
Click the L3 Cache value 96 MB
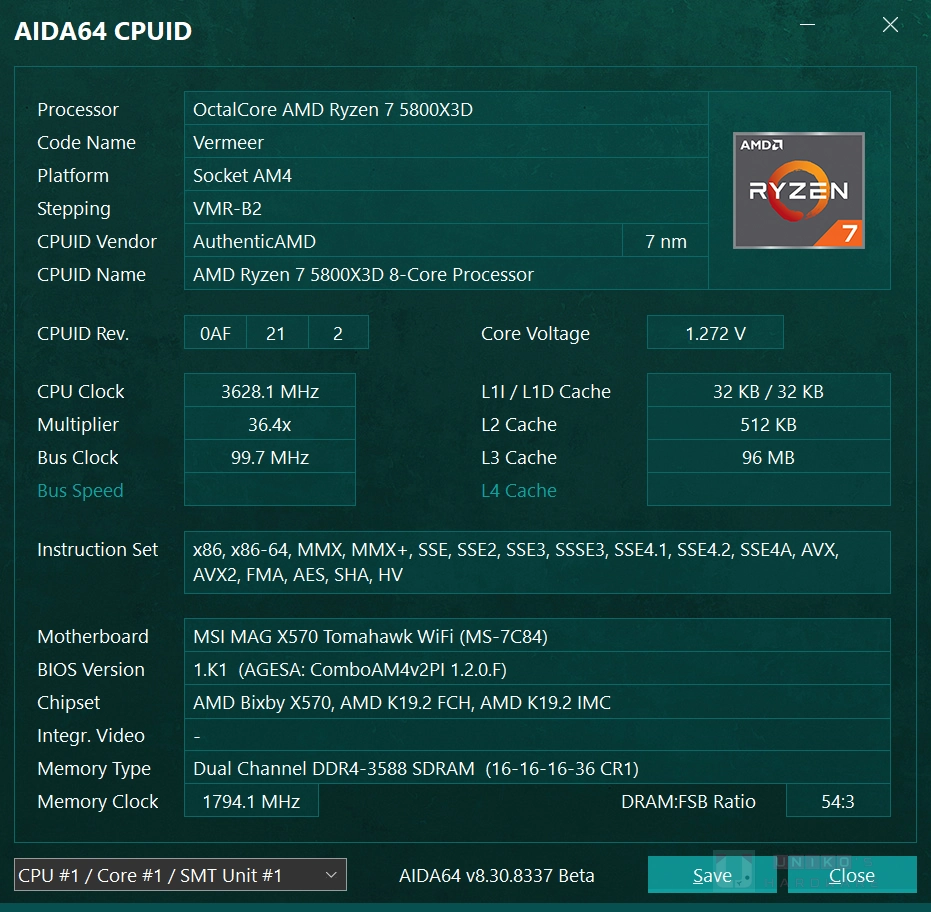pos(768,457)
